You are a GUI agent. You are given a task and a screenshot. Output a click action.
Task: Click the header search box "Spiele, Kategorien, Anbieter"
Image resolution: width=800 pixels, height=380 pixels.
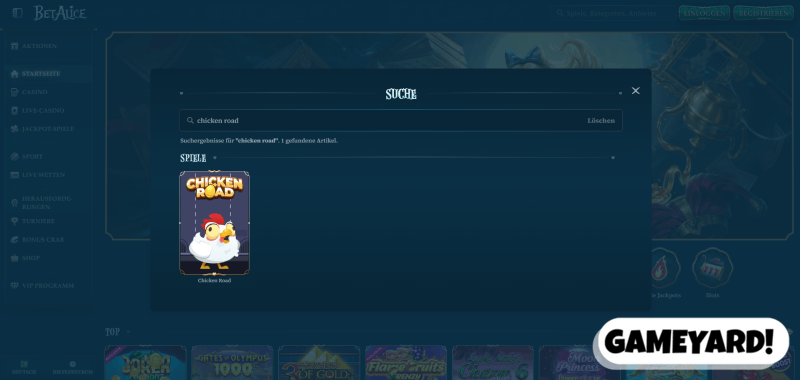(612, 13)
